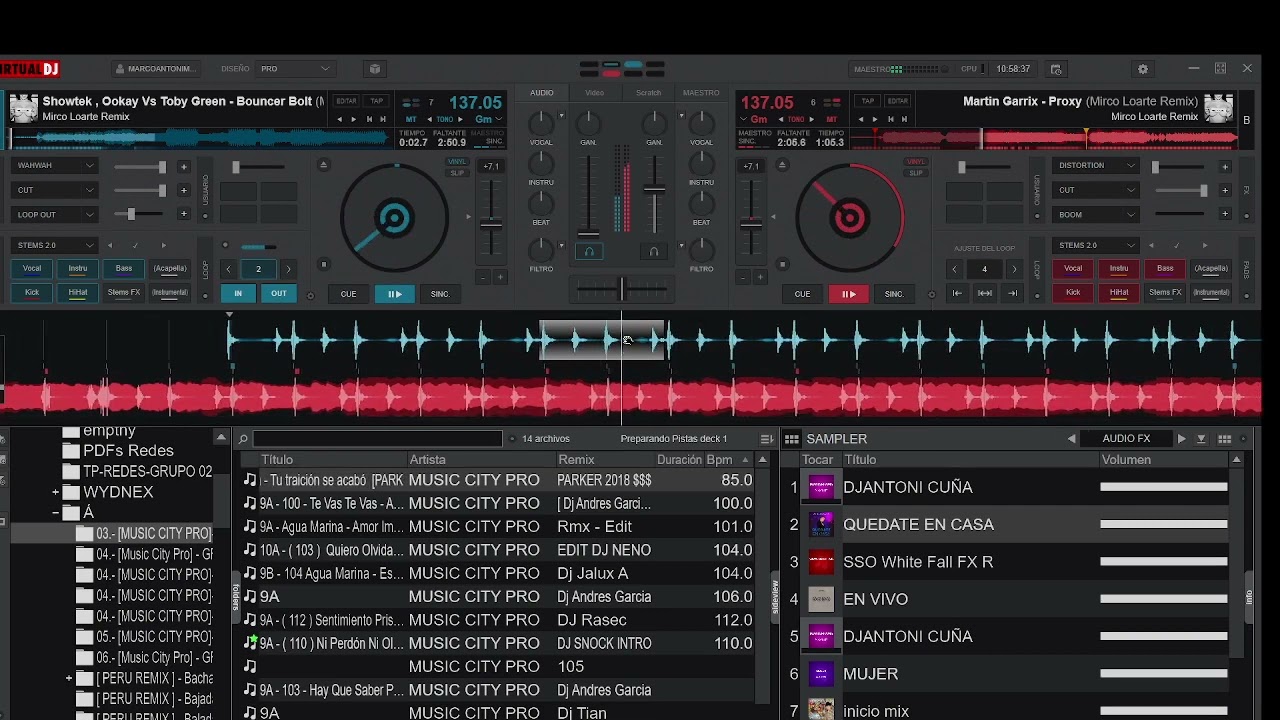The width and height of the screenshot is (1280, 720).
Task: Click the cube icon next to layout selector
Action: coord(375,69)
